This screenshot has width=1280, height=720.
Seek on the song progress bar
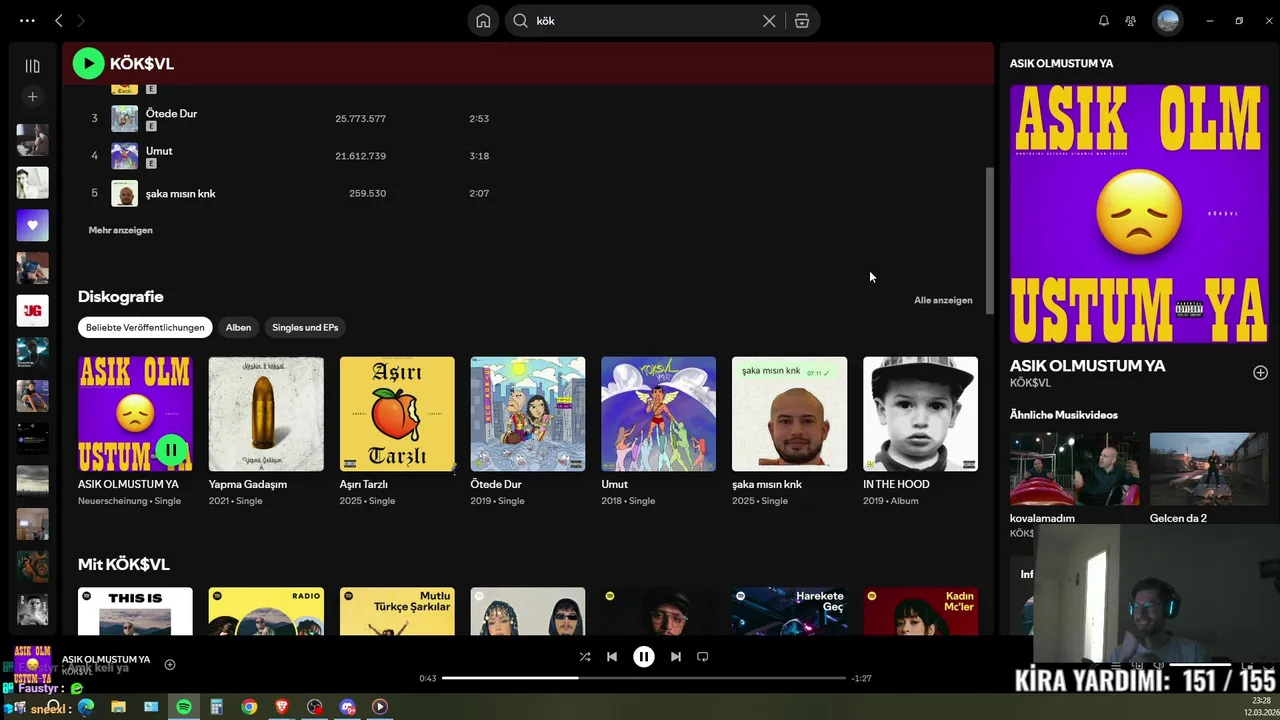(644, 678)
